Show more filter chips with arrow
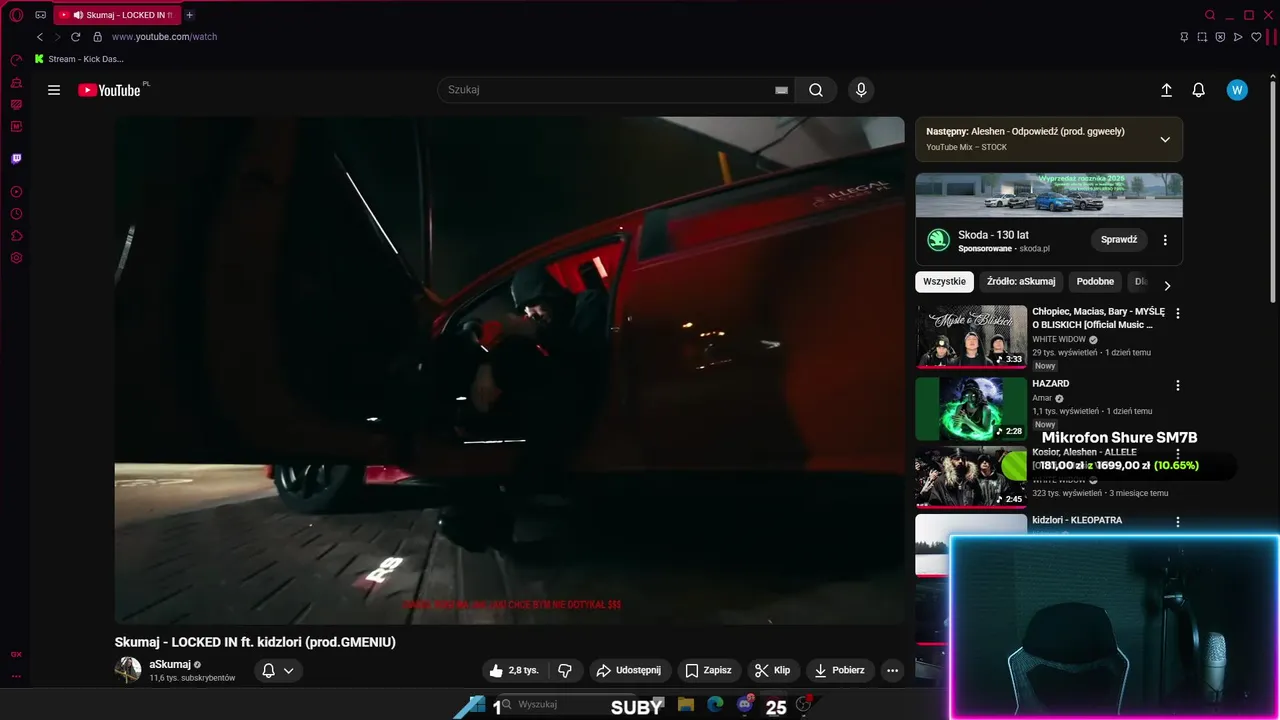 [x=1166, y=286]
